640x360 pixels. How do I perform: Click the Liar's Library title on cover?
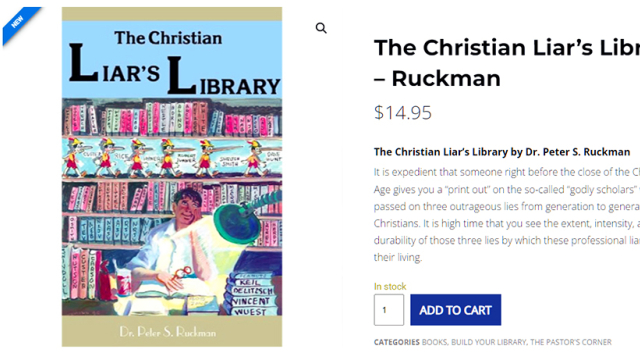pyautogui.click(x=174, y=69)
